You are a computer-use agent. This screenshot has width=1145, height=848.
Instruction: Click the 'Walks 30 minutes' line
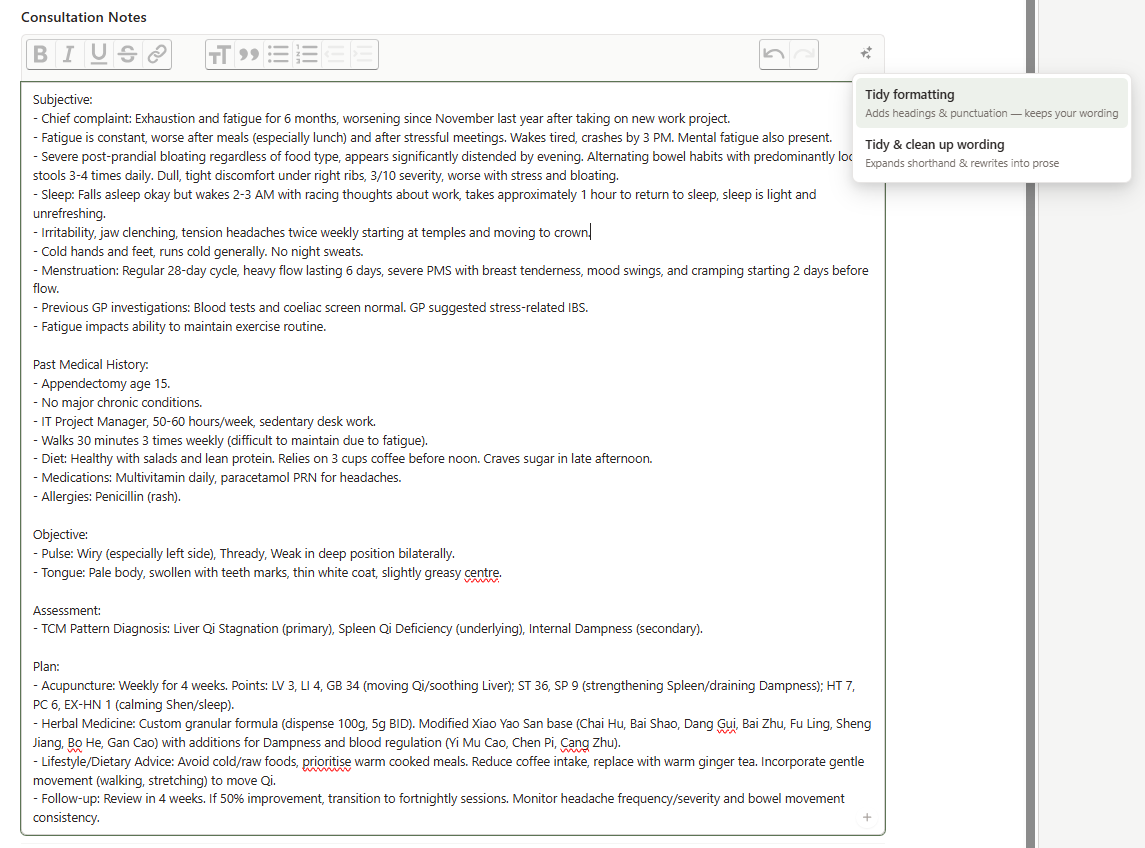(230, 440)
